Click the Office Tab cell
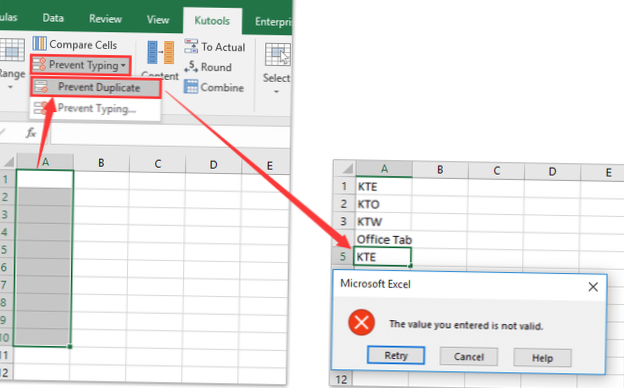Image resolution: width=624 pixels, height=388 pixels. [384, 239]
